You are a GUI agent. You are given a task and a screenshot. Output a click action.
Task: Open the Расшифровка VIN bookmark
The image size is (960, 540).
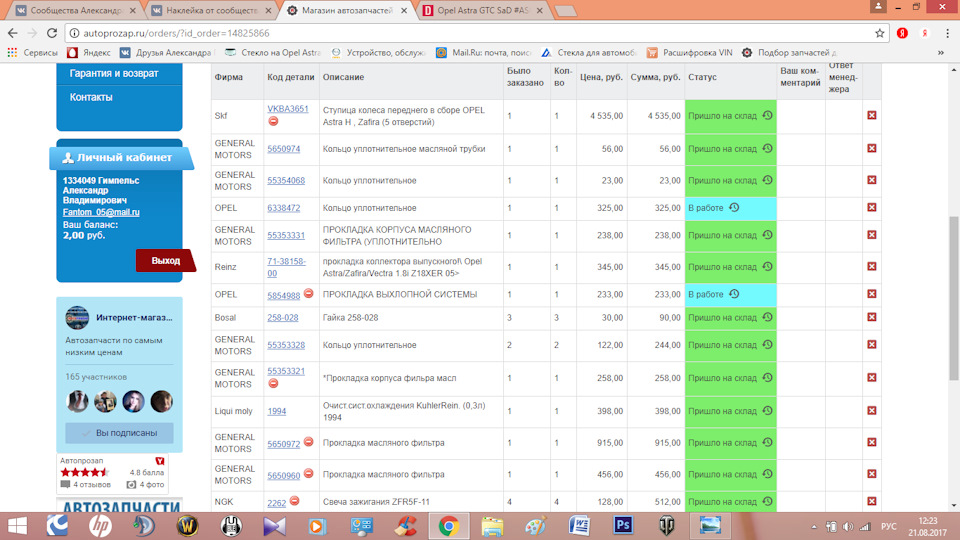[690, 53]
